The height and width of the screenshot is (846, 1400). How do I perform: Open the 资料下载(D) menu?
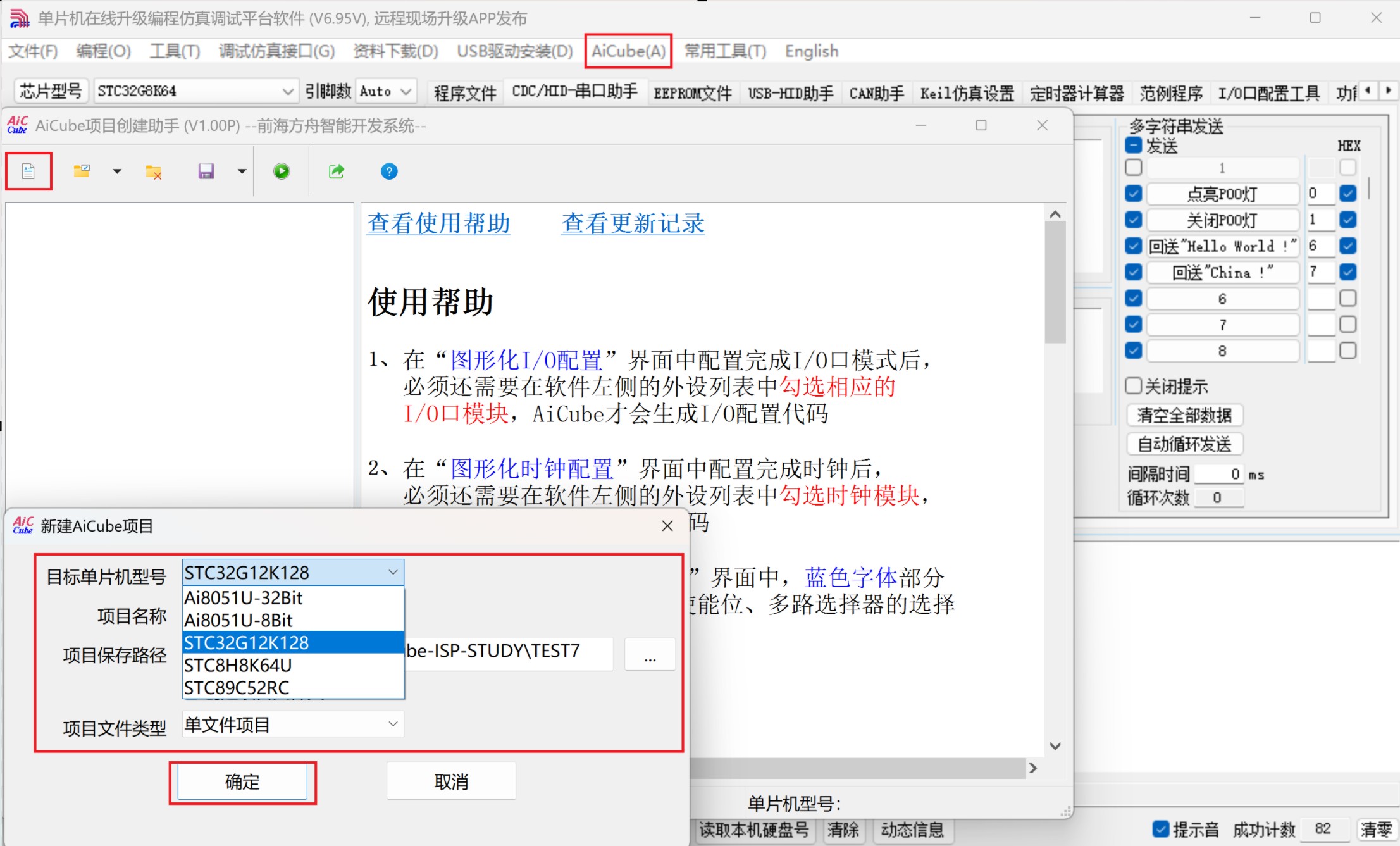coord(395,51)
